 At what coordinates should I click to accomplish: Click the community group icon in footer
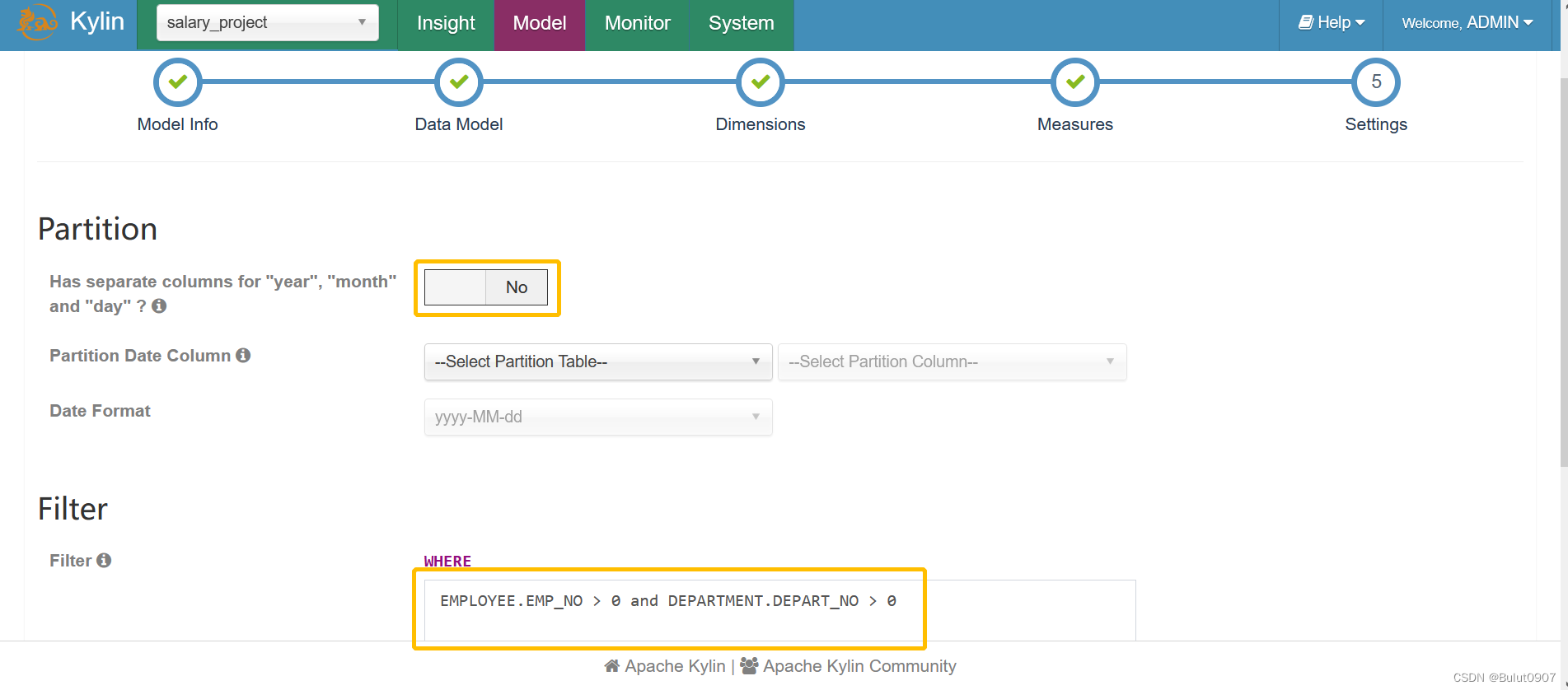(x=749, y=665)
